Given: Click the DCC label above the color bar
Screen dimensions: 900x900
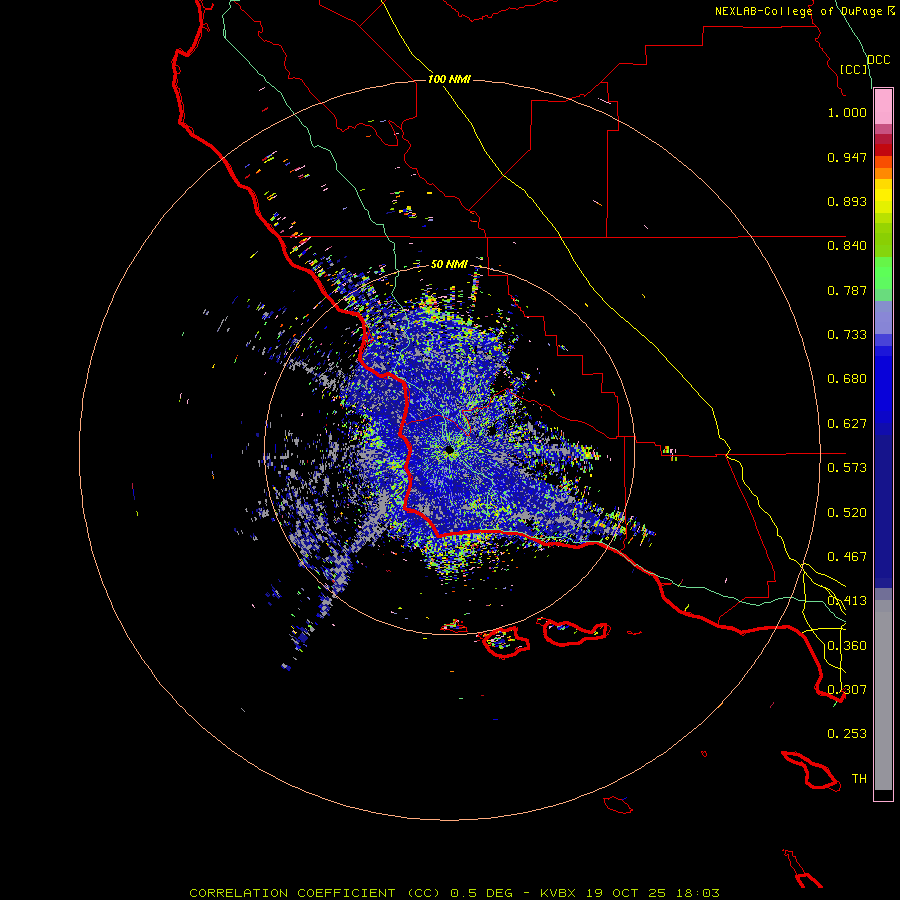Looking at the screenshot, I should click(x=878, y=60).
